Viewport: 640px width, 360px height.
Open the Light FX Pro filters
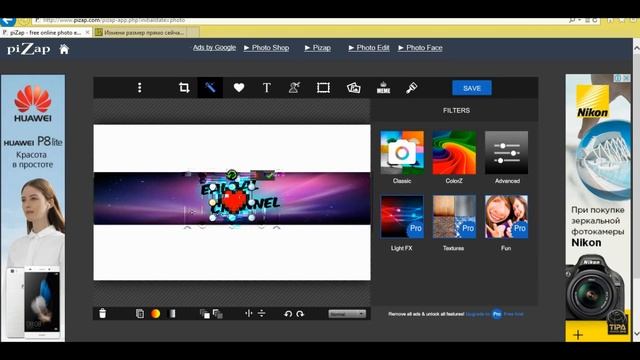tap(402, 217)
